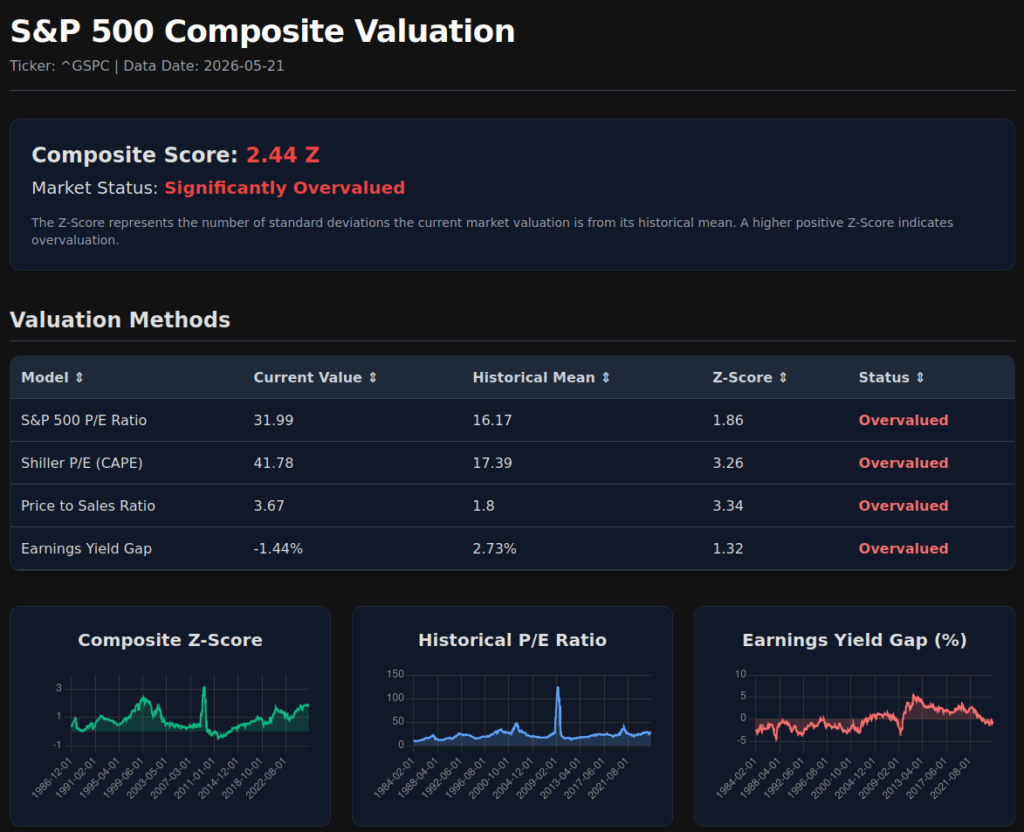The width and height of the screenshot is (1024, 832).
Task: Click the Z-Score header label
Action: click(742, 377)
